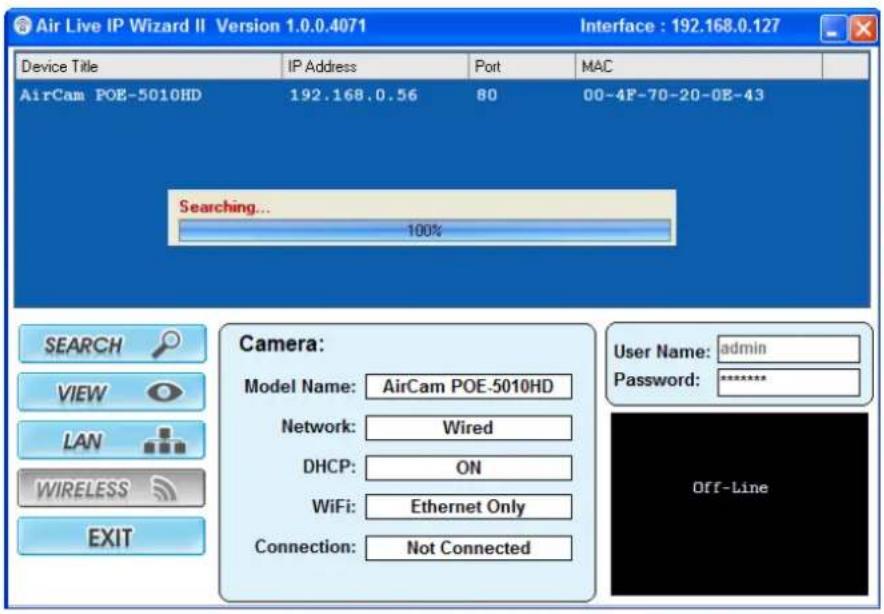The image size is (884, 614).
Task: Click the Interface : 192.168.0.127 title text
Action: tap(680, 26)
